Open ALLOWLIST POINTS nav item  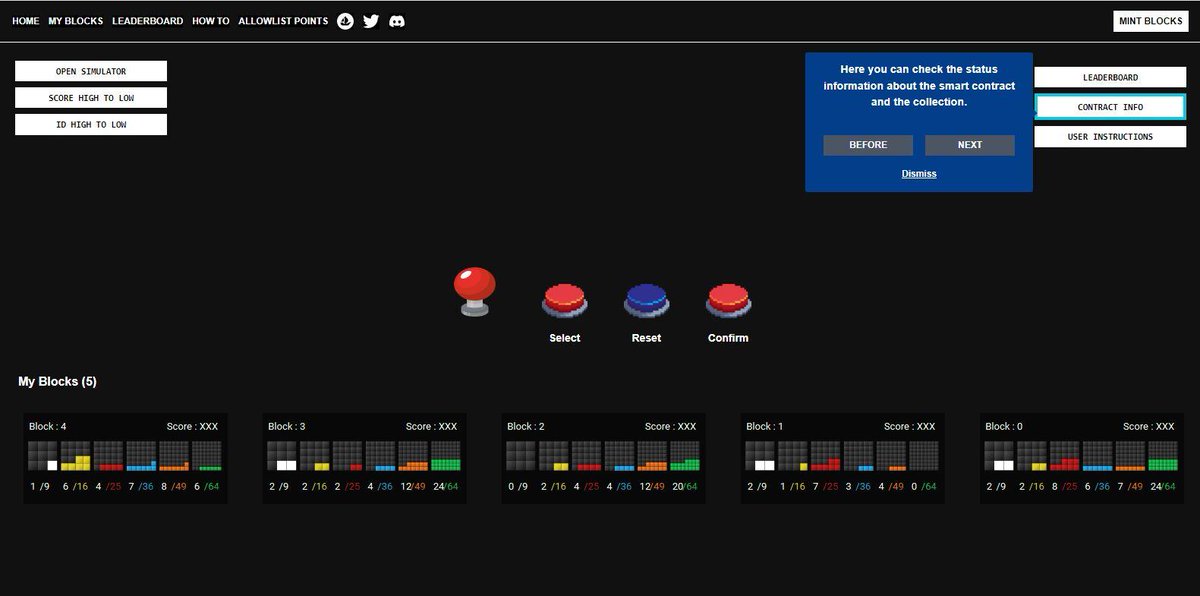click(283, 21)
